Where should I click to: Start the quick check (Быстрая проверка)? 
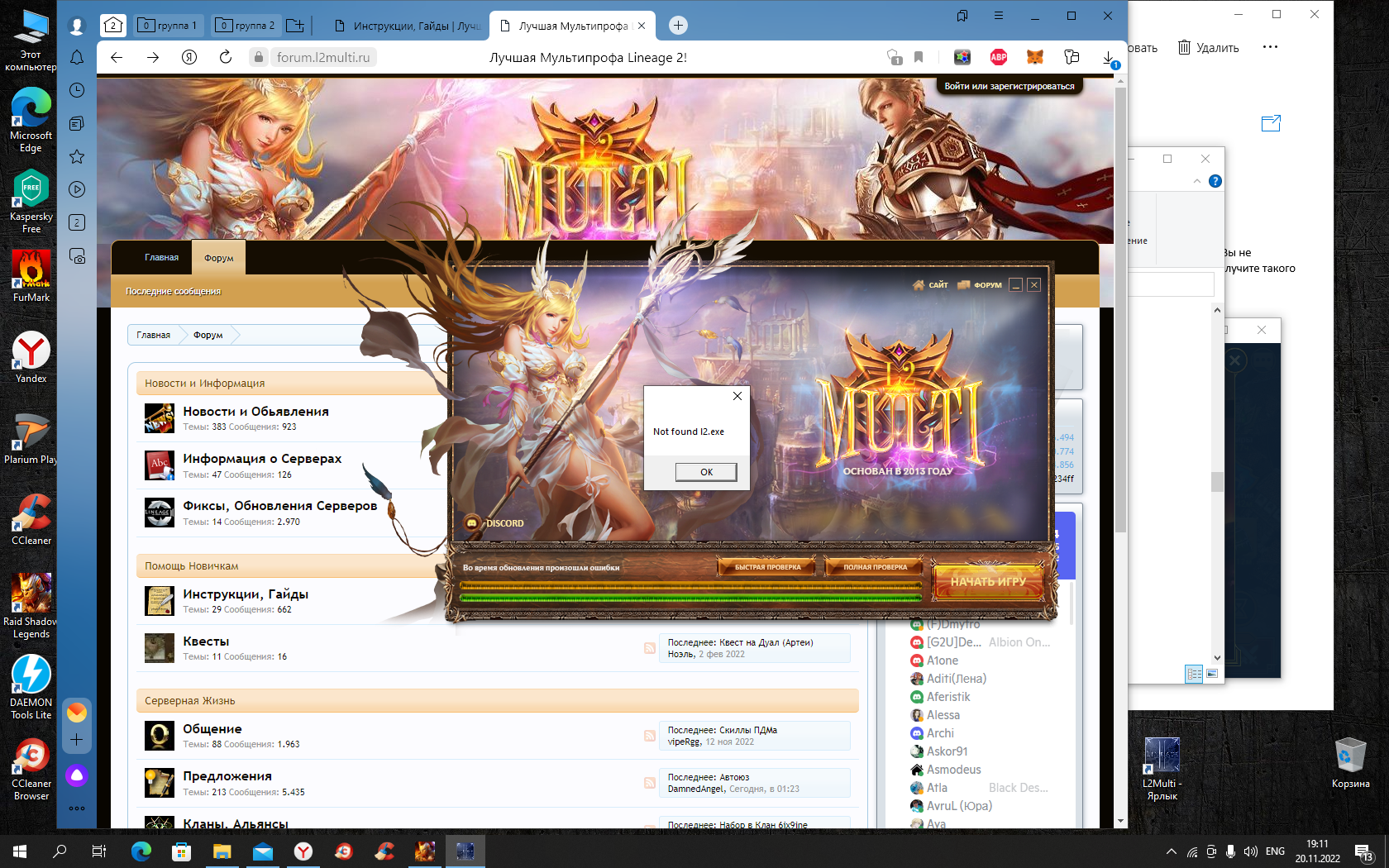767,567
